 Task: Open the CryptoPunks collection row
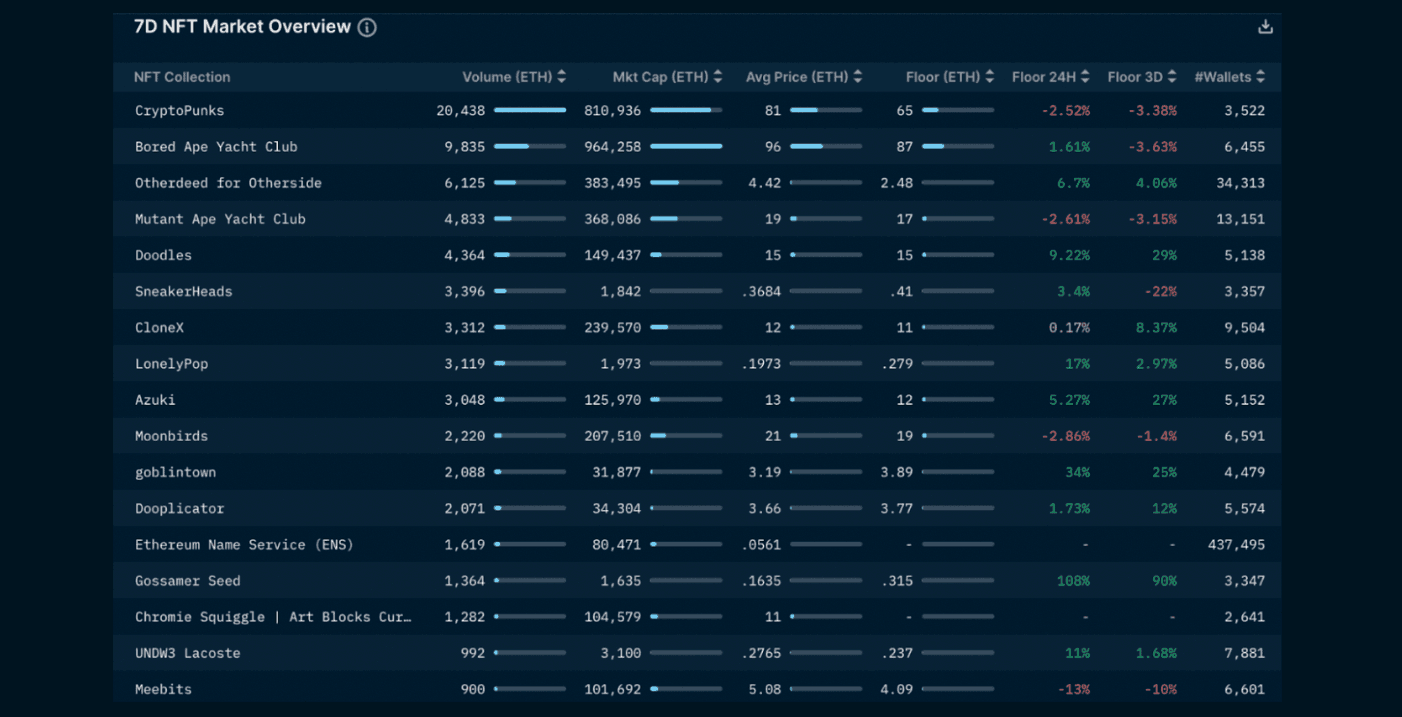(x=697, y=111)
